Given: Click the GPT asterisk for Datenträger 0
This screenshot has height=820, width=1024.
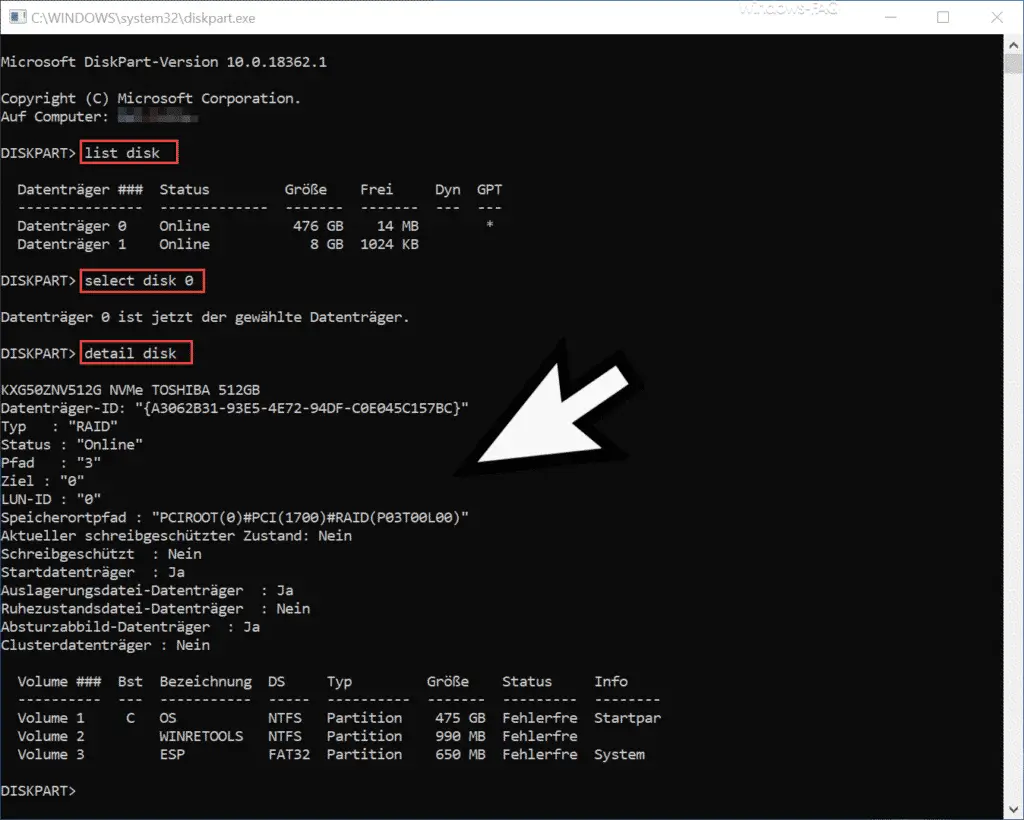Looking at the screenshot, I should (x=490, y=225).
